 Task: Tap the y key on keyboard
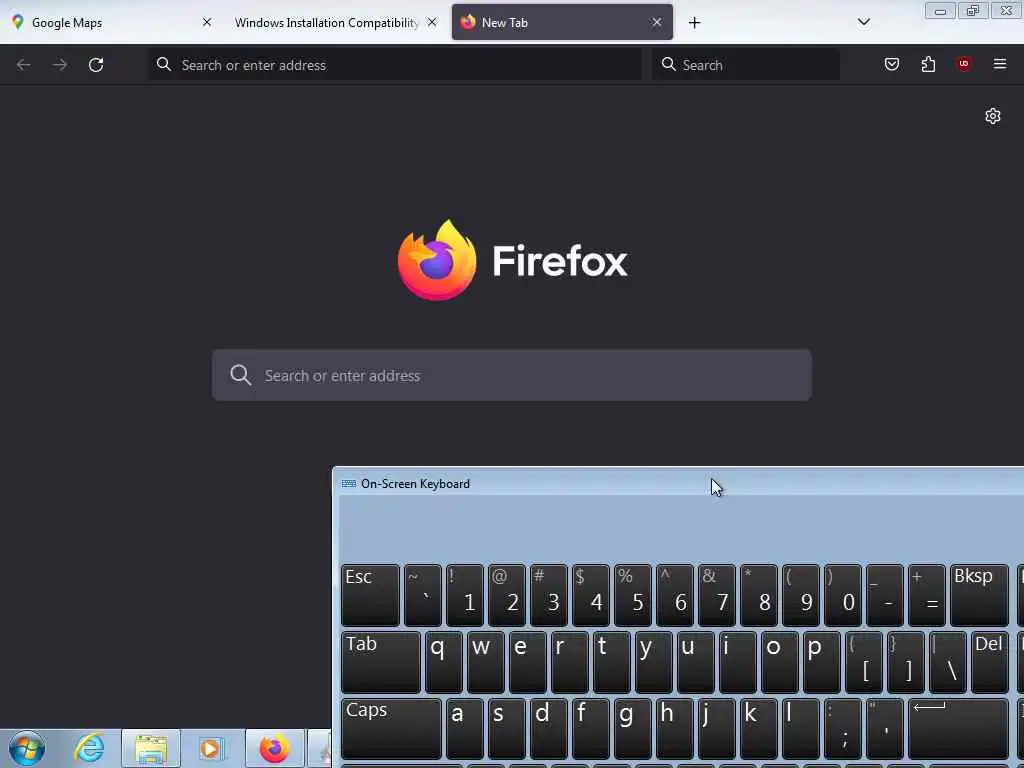pyautogui.click(x=654, y=662)
